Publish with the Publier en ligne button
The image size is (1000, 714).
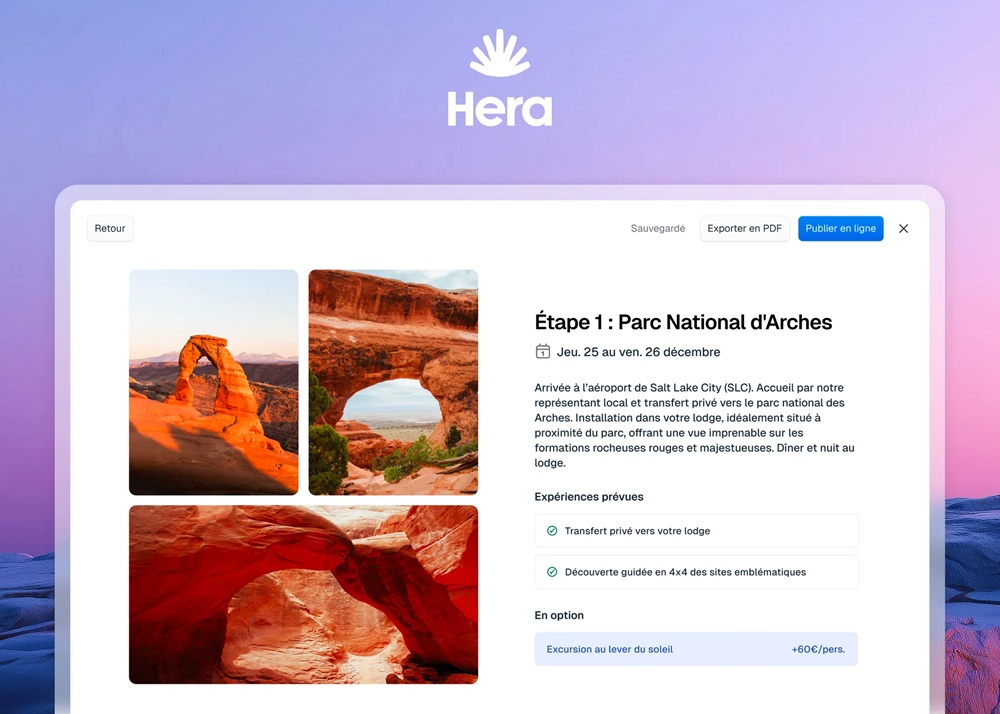841,228
